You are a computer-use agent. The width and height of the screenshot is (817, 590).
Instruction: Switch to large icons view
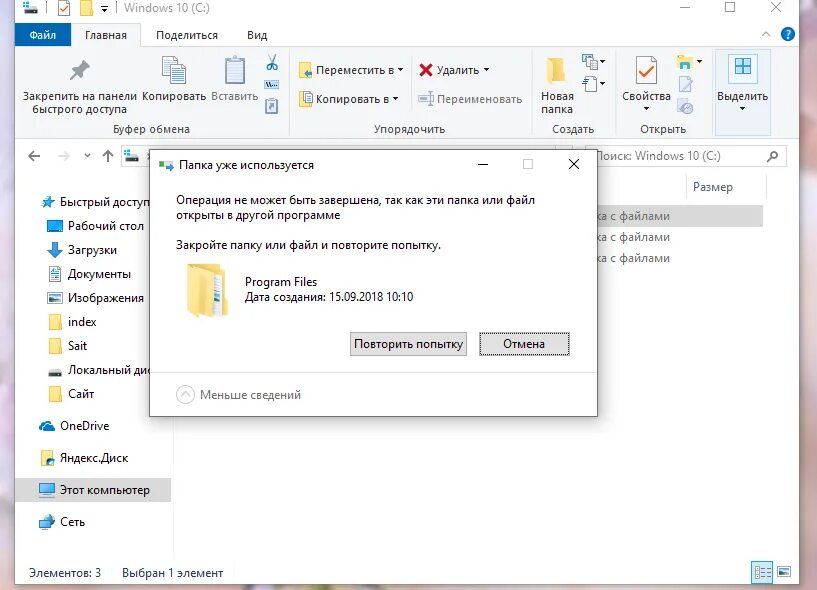click(x=784, y=572)
